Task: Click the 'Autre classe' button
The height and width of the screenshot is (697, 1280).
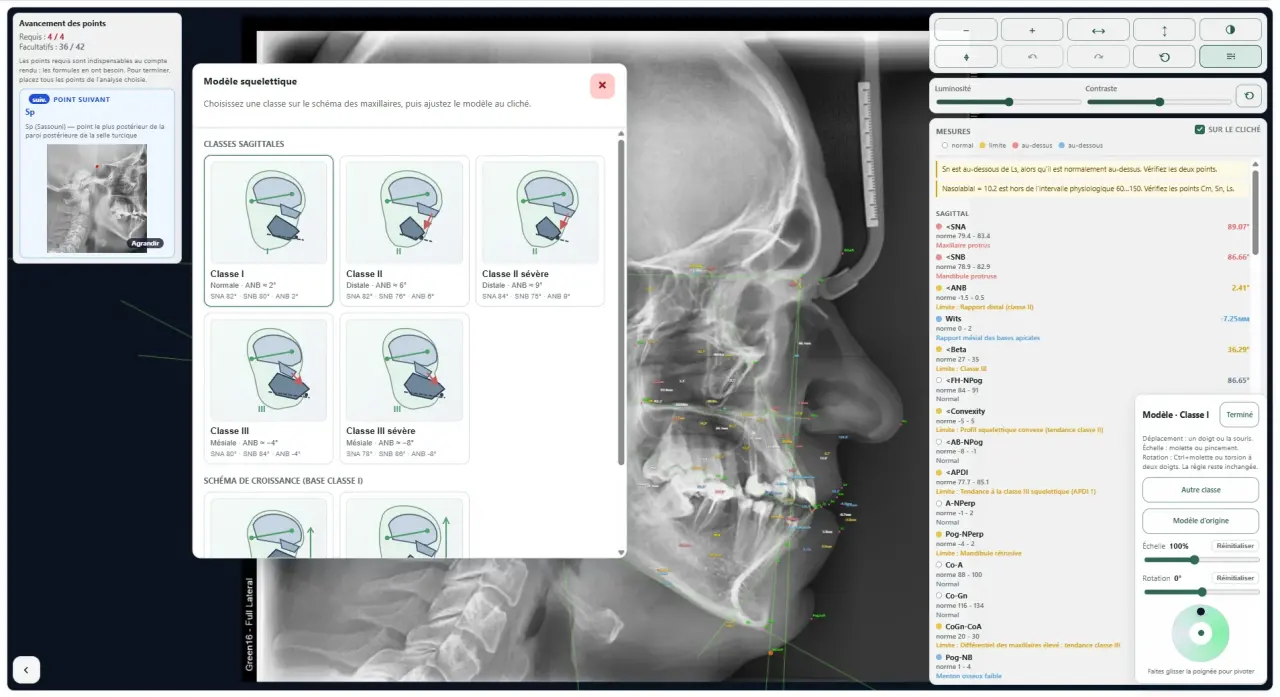Action: tap(1200, 490)
